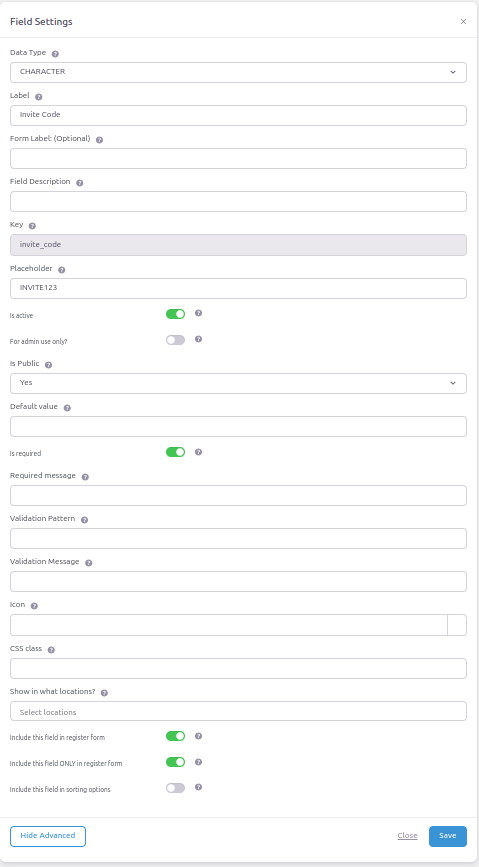Viewport: 479px width, 867px height.
Task: Enable the For admin use only toggle
Action: pyautogui.click(x=175, y=340)
